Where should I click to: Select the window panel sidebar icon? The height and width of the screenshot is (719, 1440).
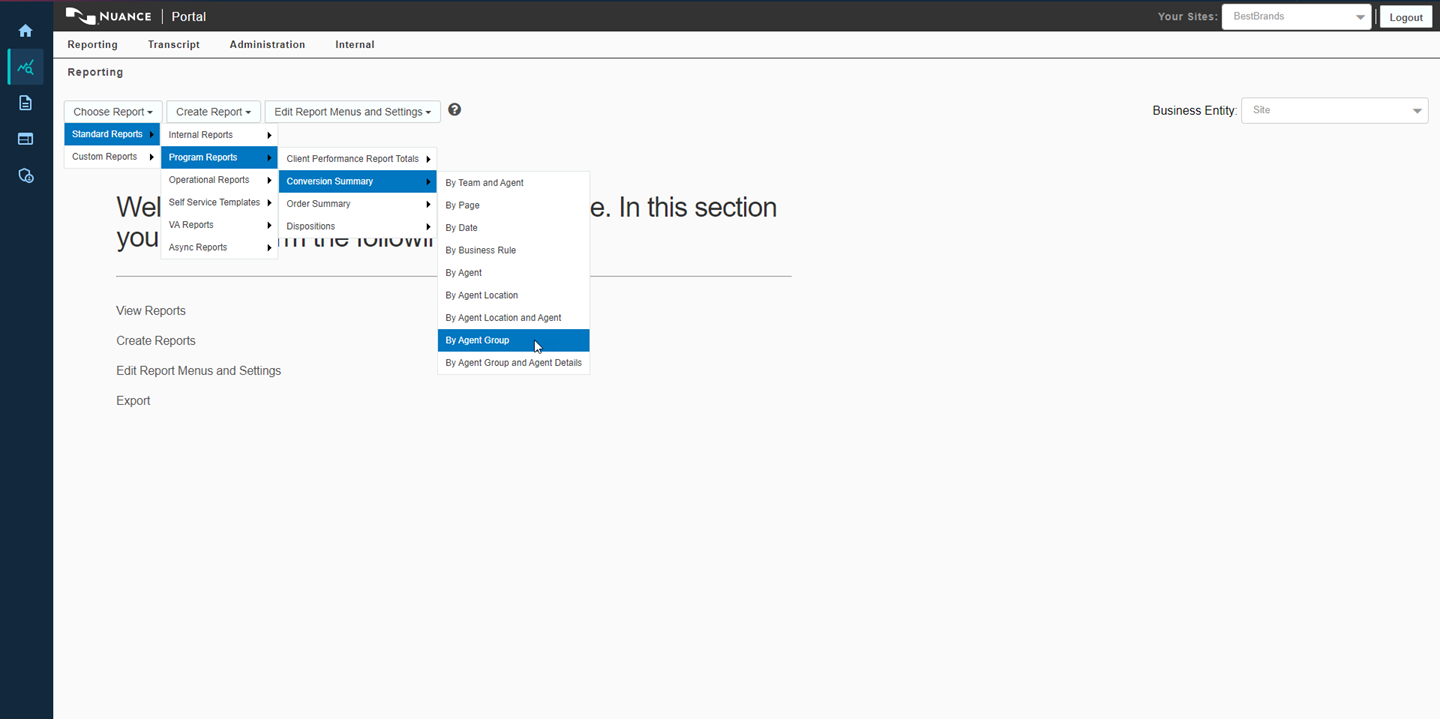pyautogui.click(x=26, y=139)
